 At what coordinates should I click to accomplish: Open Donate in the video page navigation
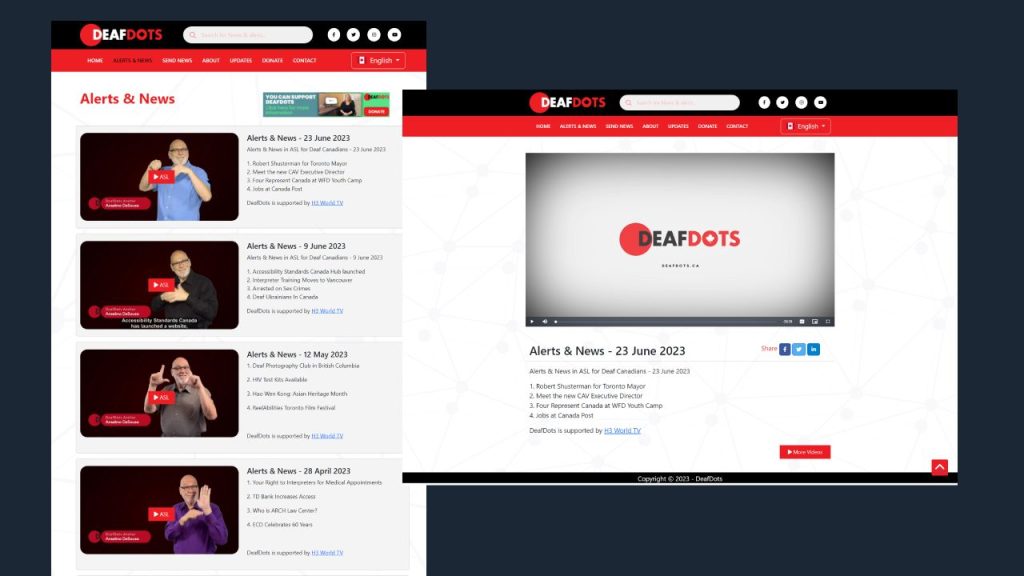tap(707, 126)
